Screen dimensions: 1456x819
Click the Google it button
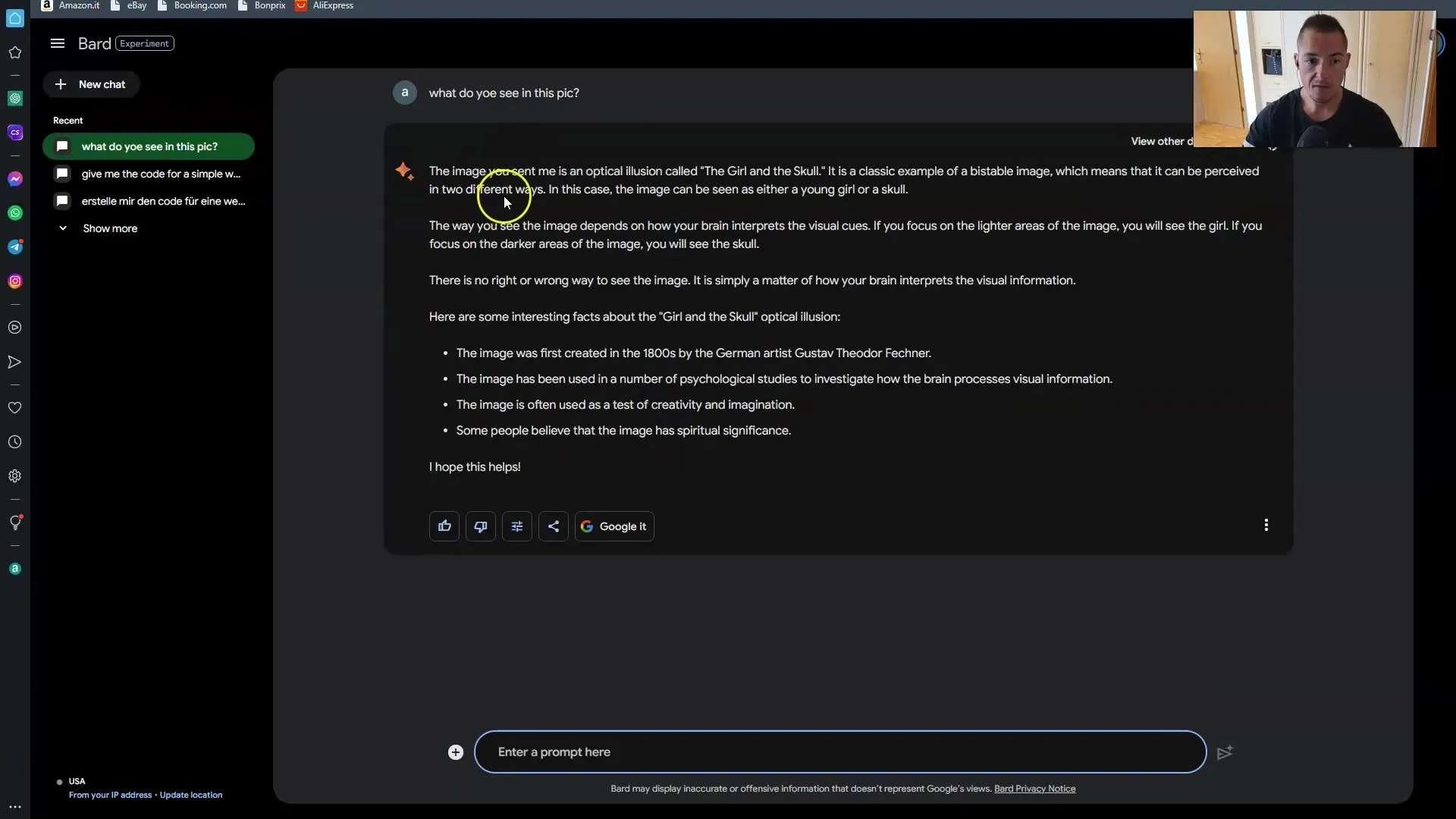tap(614, 526)
